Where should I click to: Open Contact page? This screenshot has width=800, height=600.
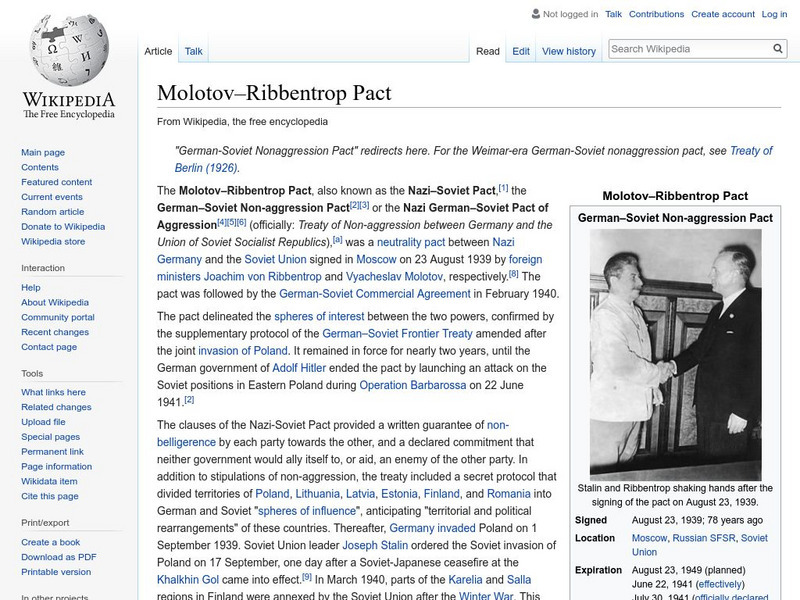pos(49,346)
